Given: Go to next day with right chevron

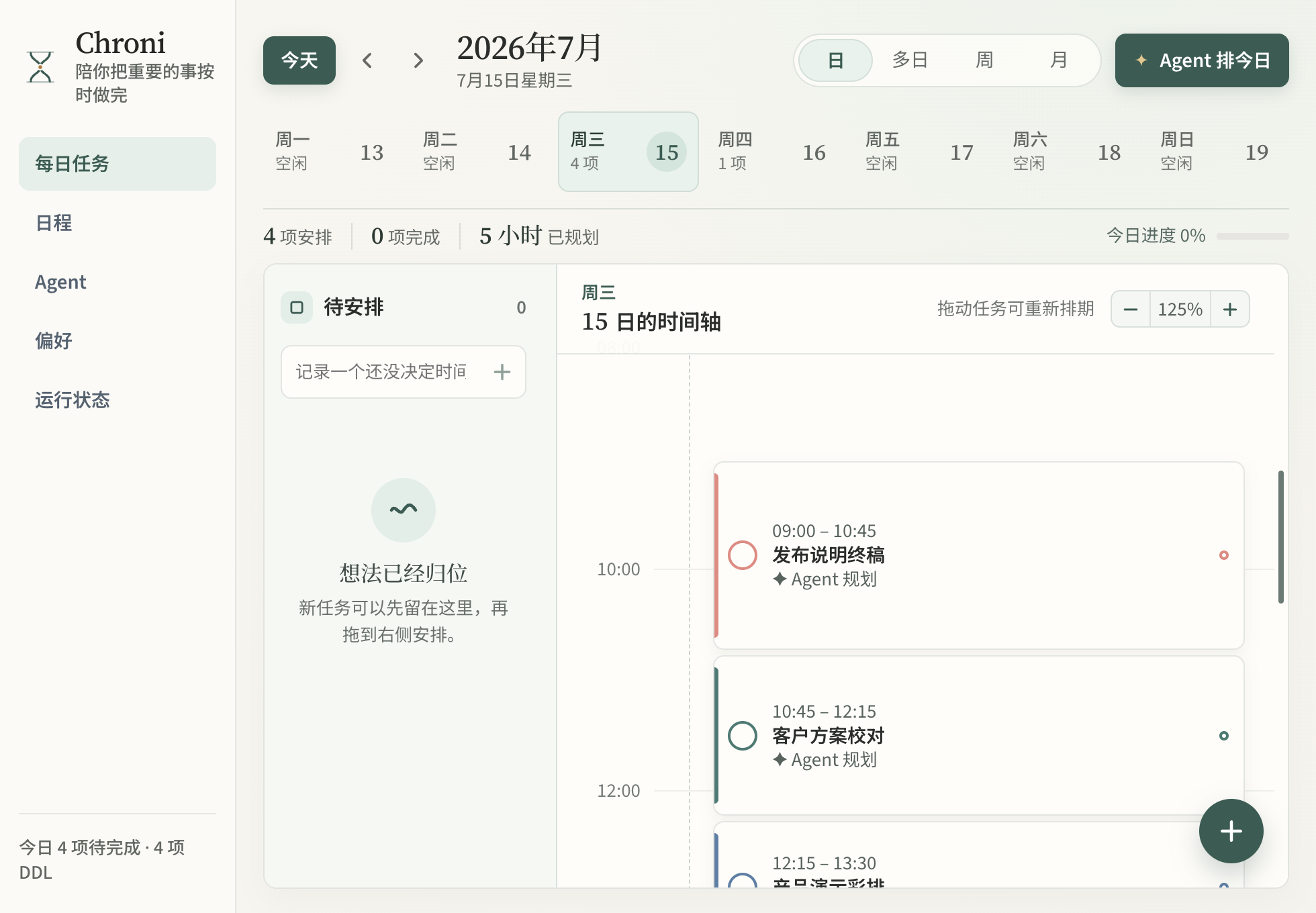Looking at the screenshot, I should 418,60.
